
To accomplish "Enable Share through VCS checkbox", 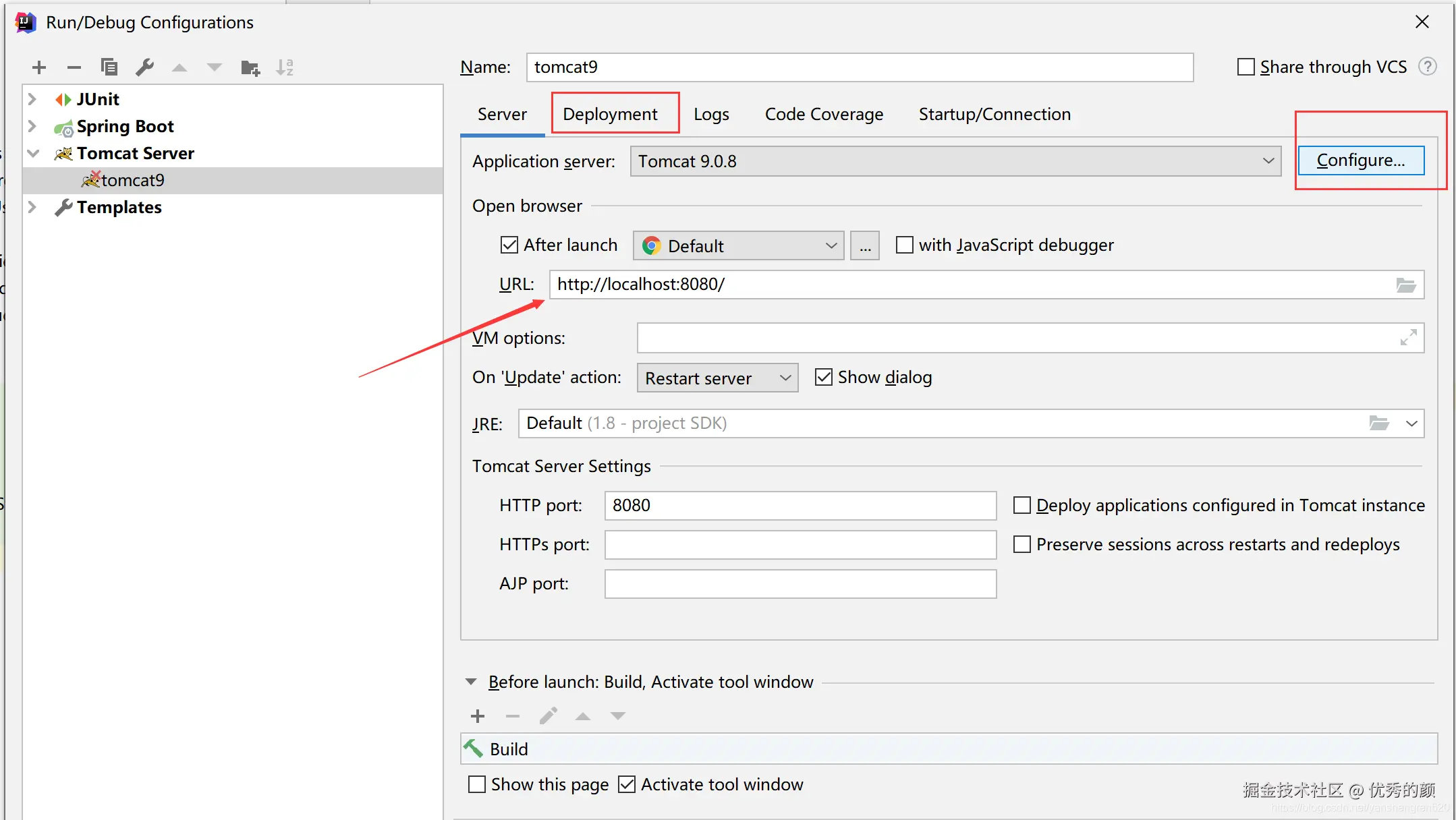I will click(1246, 67).
